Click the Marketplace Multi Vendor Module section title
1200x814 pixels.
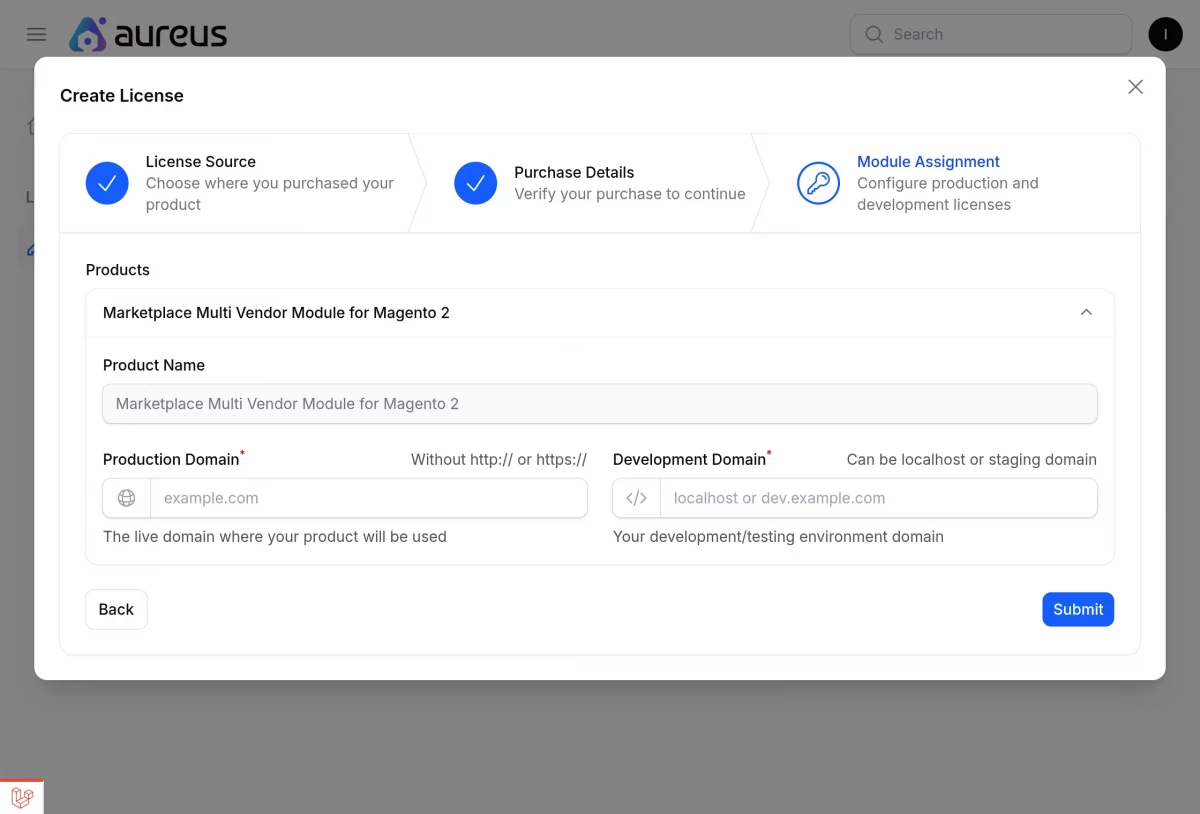pos(276,313)
